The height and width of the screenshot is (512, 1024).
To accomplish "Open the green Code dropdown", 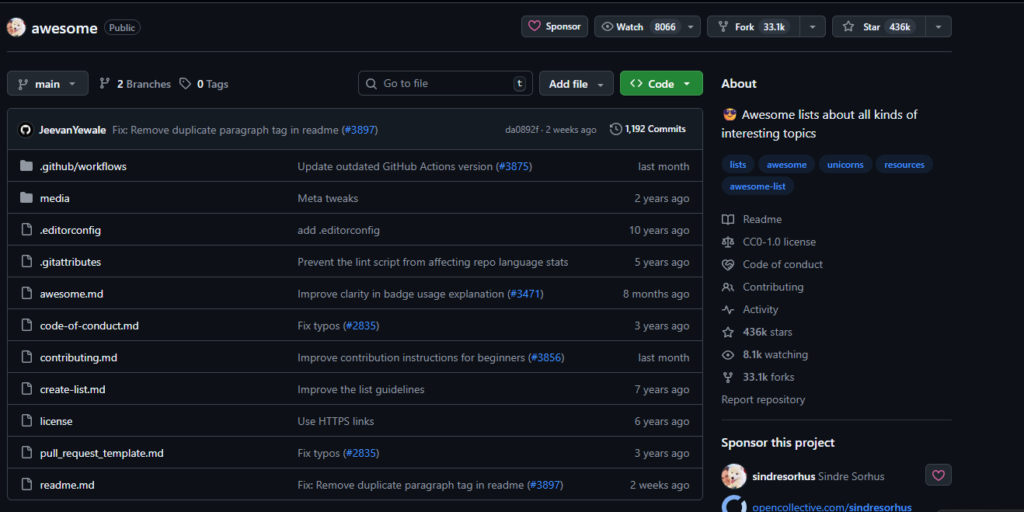I will 661,84.
